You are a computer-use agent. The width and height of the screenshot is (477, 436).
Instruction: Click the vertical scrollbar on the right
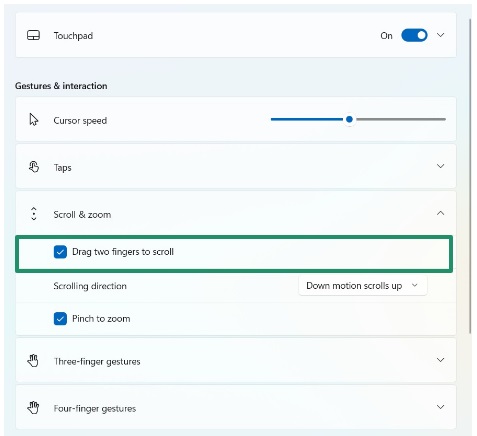pos(470,176)
